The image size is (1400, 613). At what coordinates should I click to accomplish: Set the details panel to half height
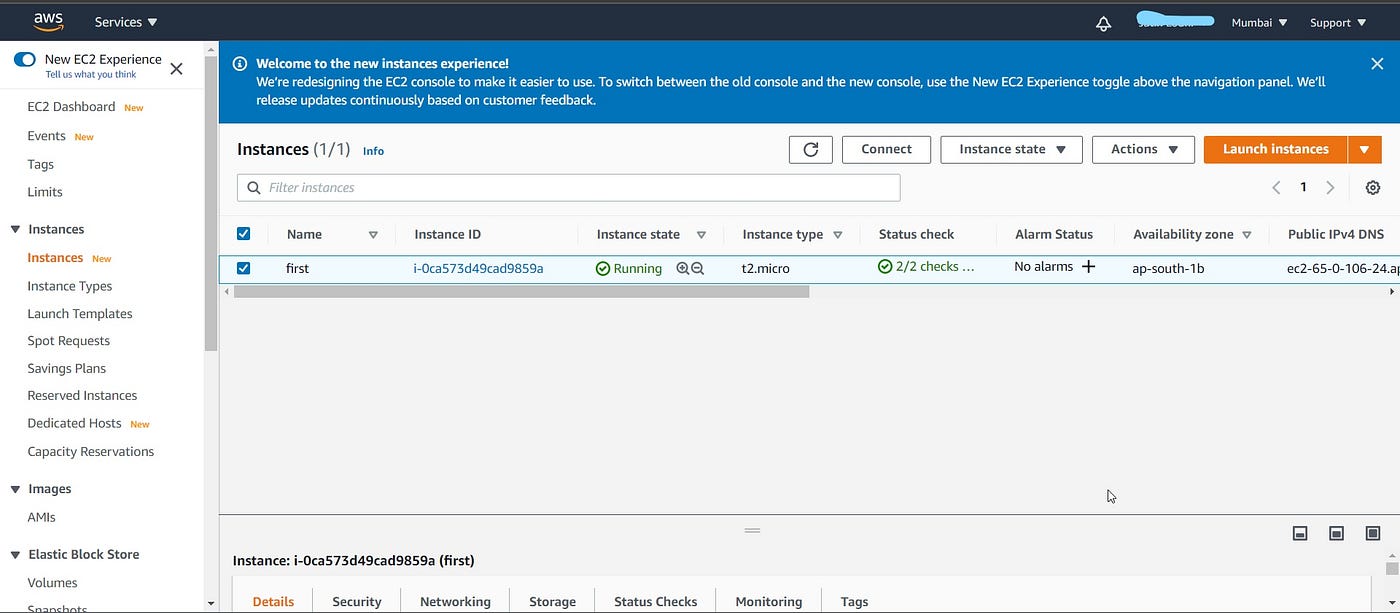tap(1336, 533)
